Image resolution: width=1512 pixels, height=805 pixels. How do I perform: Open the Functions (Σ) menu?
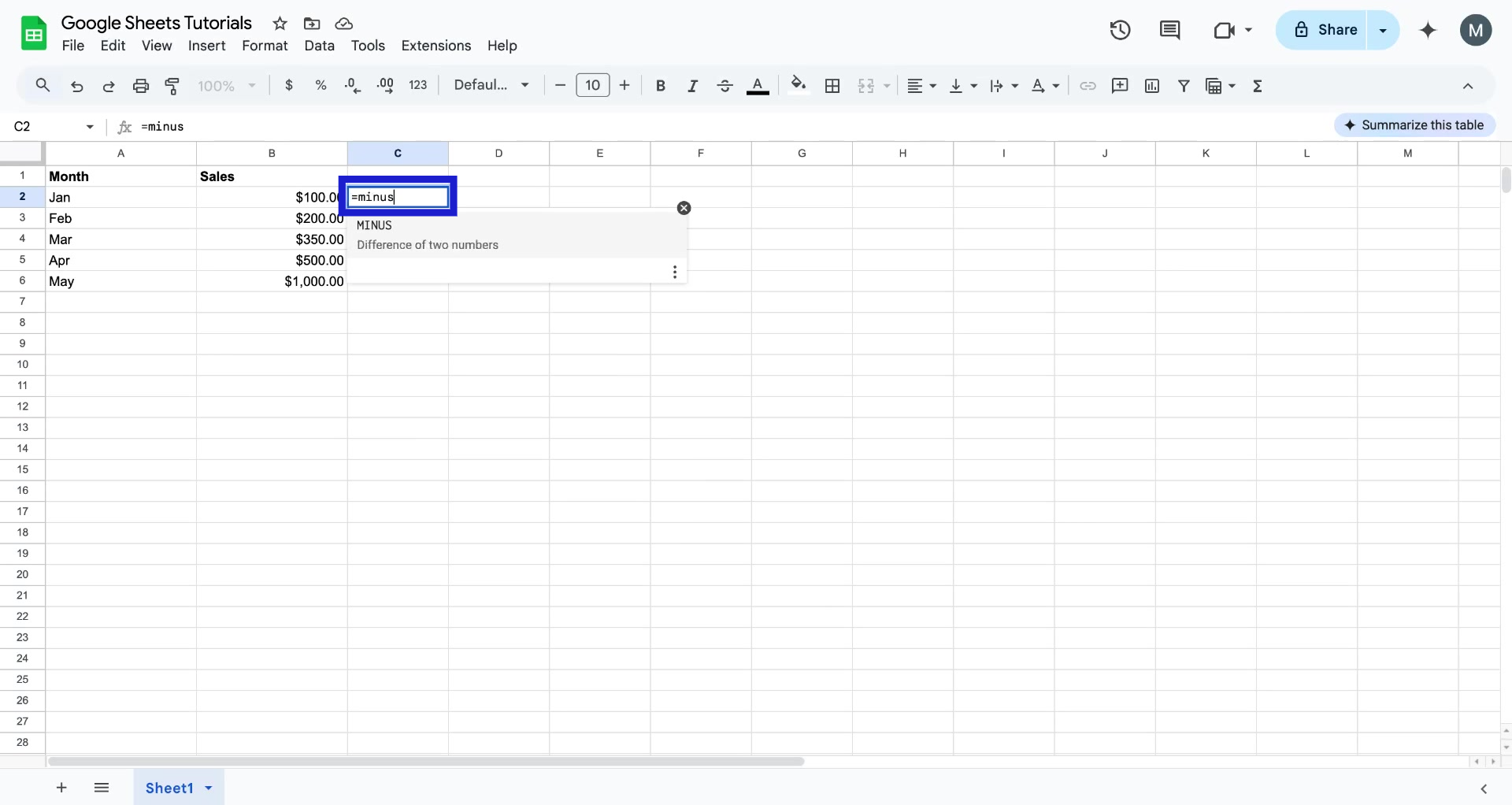[1258, 85]
